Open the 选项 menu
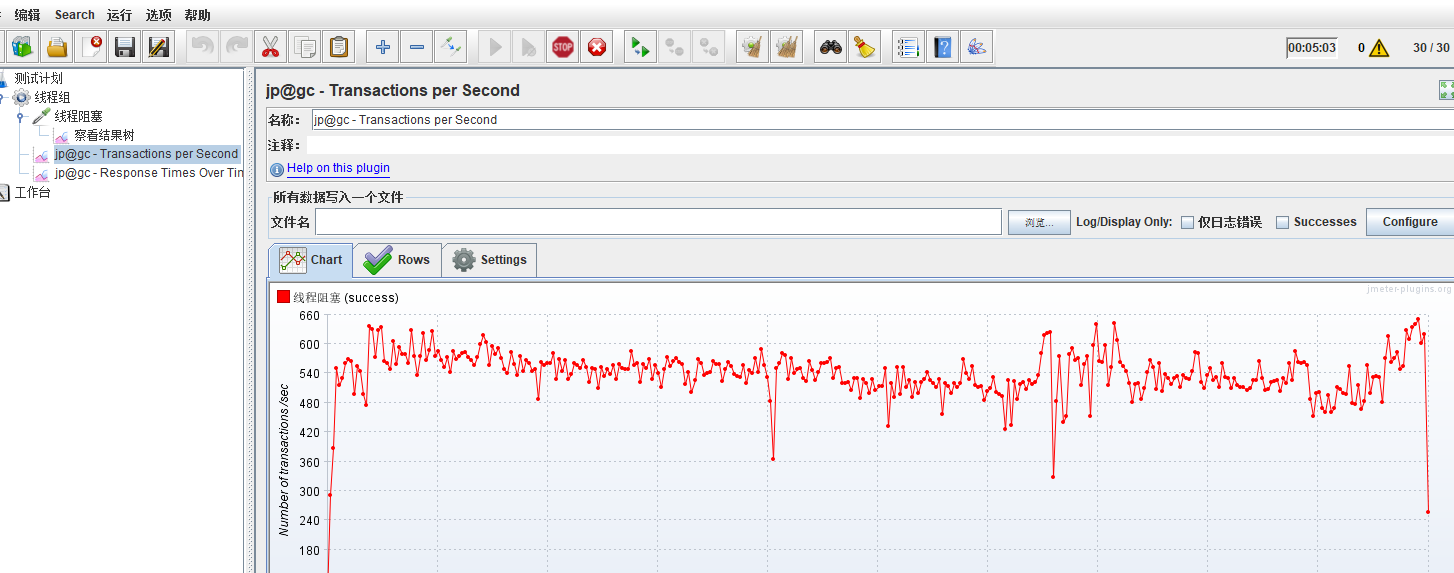Screen dimensions: 1454x573 (x=158, y=15)
